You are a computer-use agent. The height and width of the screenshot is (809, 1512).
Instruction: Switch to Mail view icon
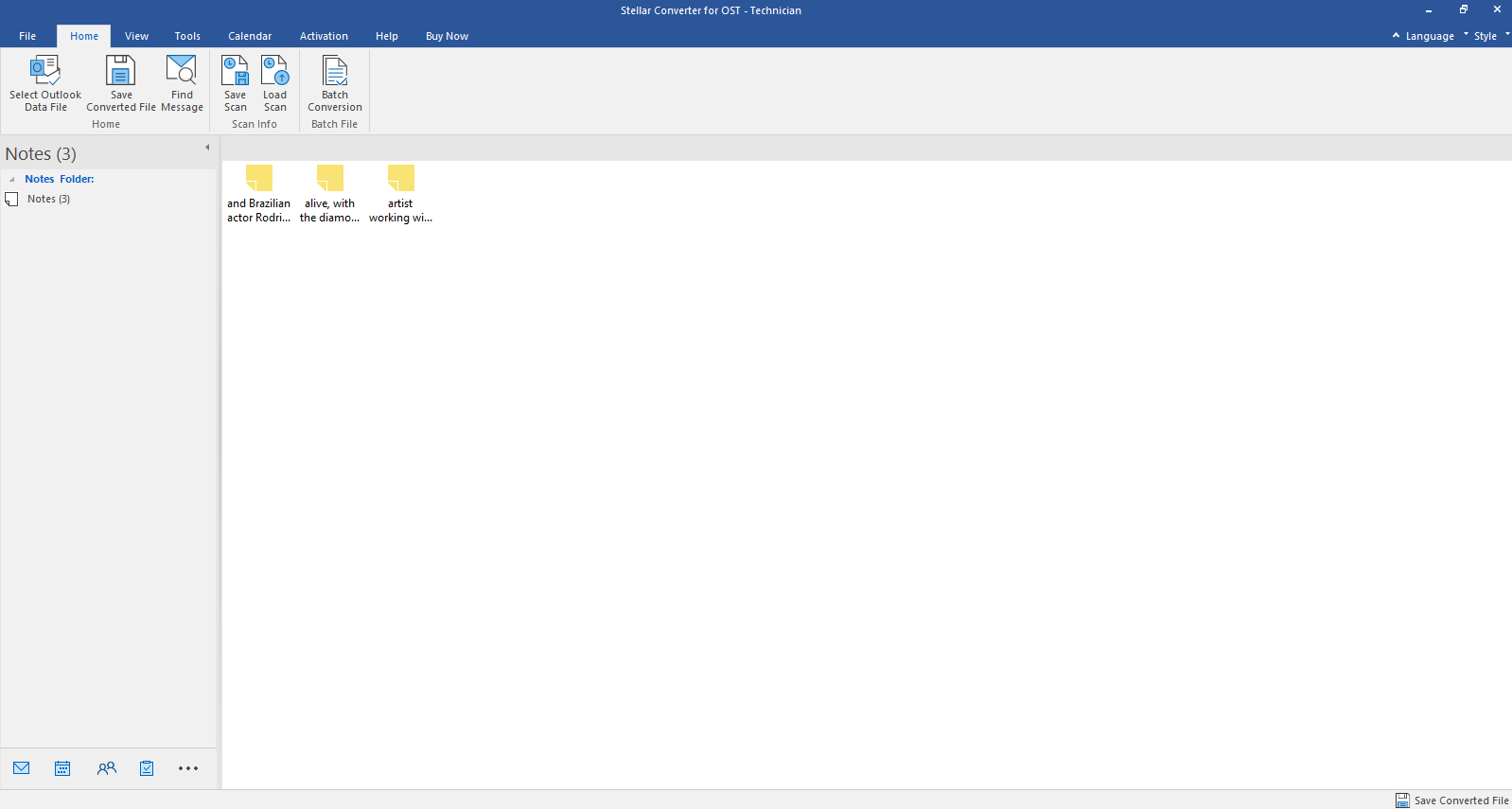point(22,768)
